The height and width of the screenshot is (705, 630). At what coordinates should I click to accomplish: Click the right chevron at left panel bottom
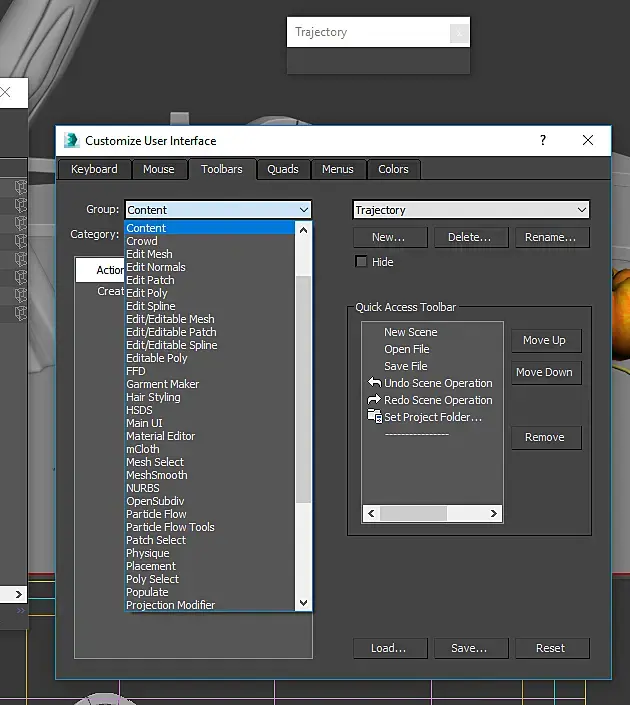coord(18,594)
